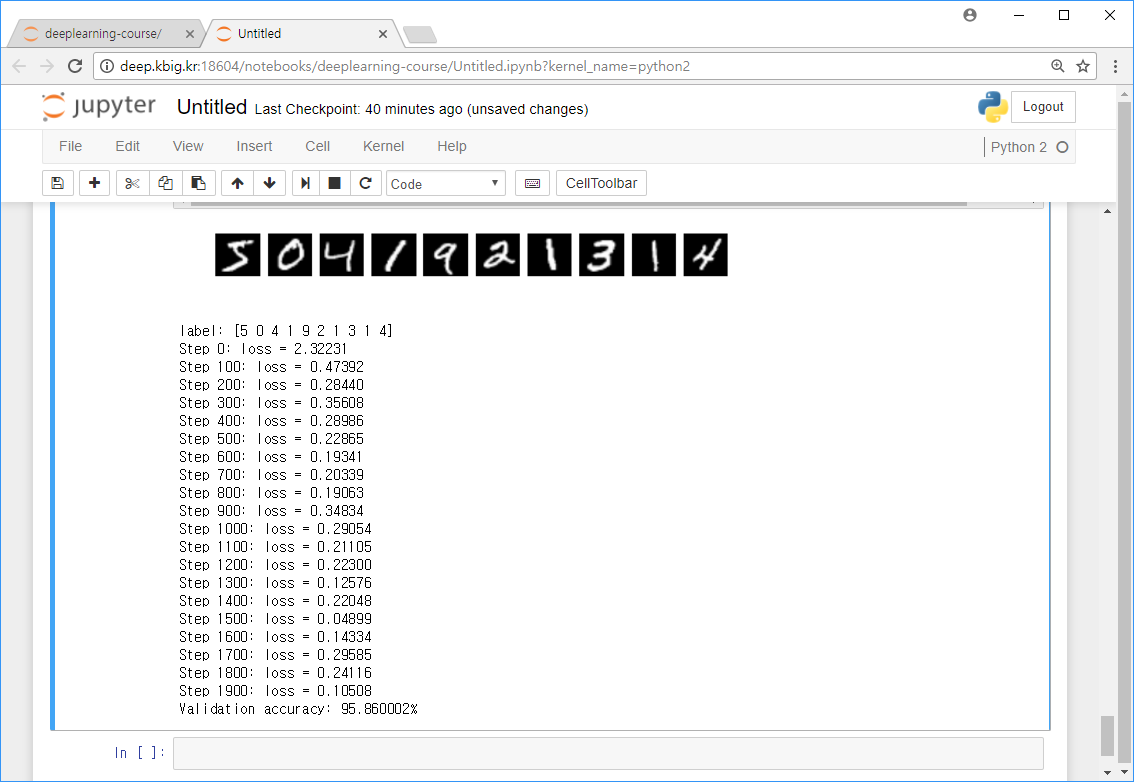Switch to deeplearning-course tab

(x=103, y=34)
